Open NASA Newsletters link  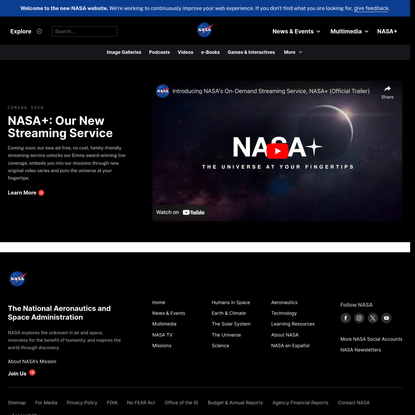click(x=360, y=350)
